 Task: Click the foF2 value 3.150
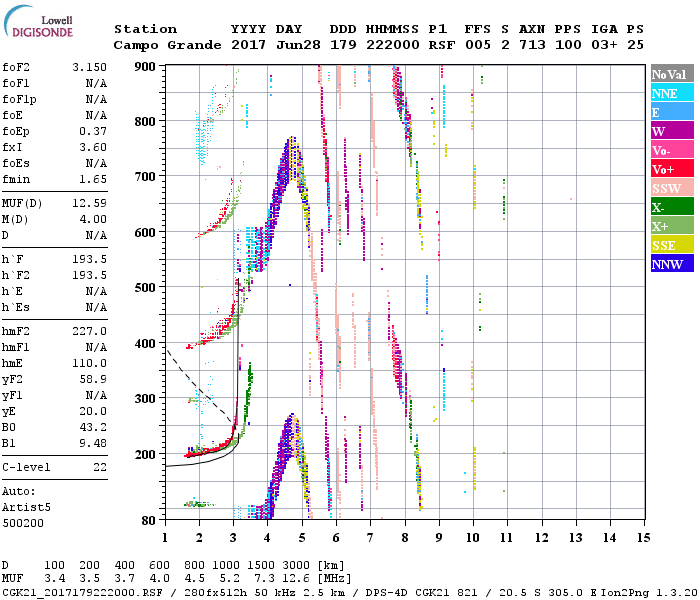tap(89, 67)
